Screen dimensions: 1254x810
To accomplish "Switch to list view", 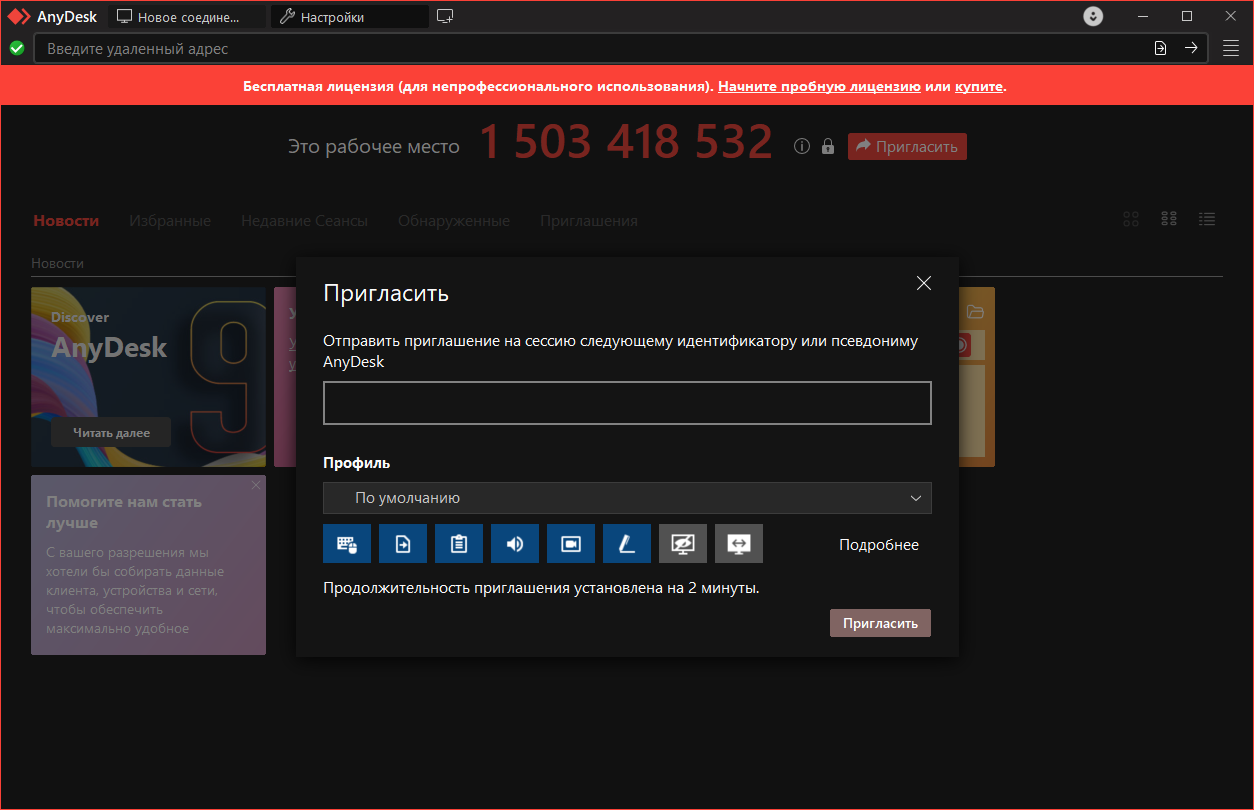I will tap(1207, 219).
